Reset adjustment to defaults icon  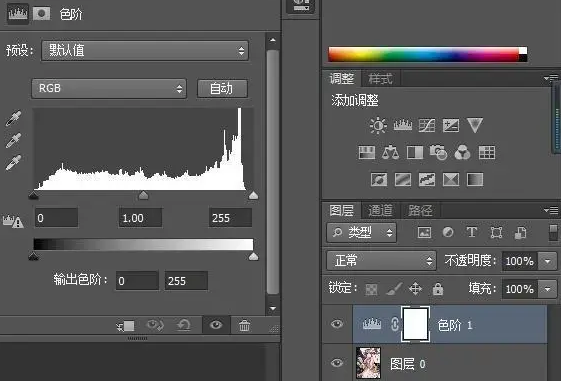[x=184, y=326]
